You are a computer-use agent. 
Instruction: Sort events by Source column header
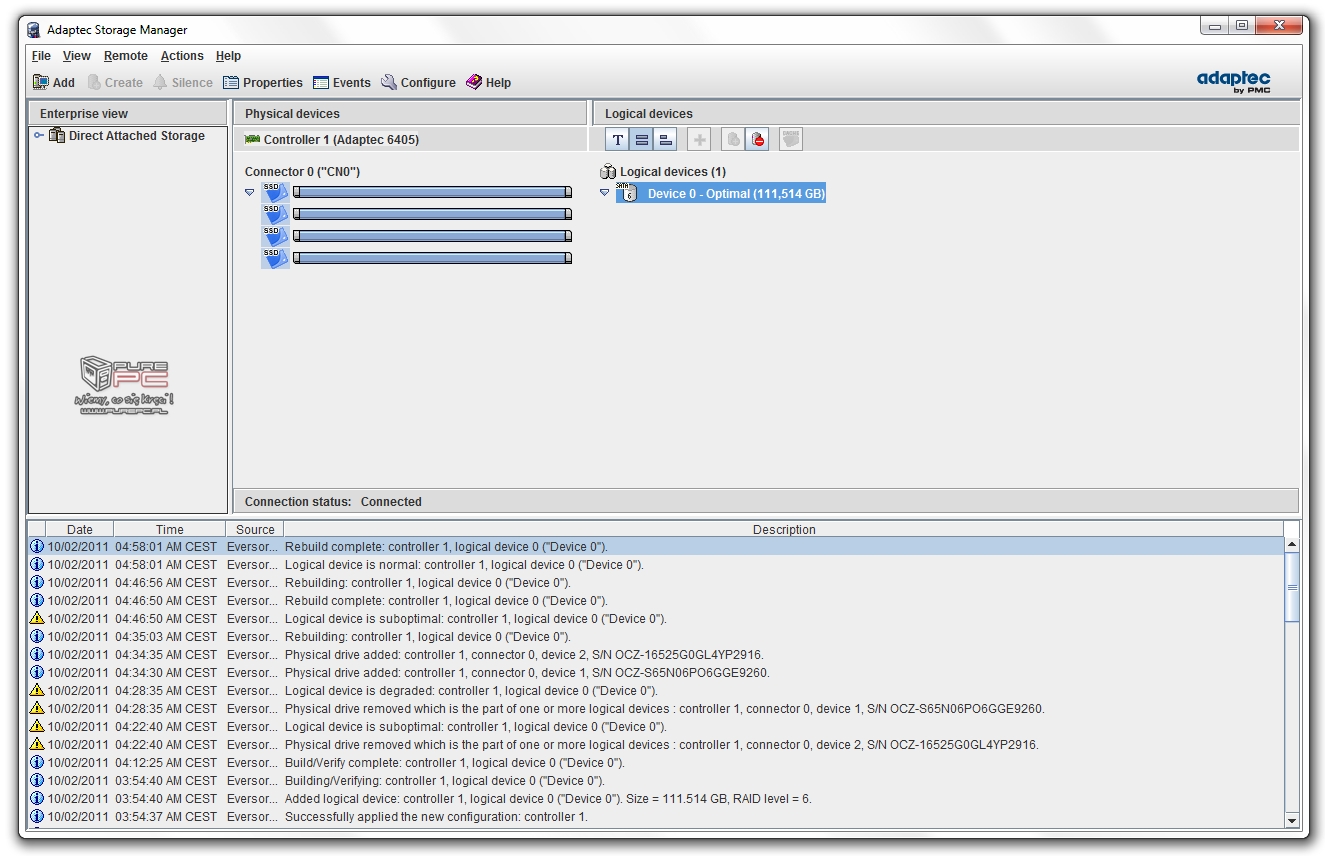click(255, 530)
